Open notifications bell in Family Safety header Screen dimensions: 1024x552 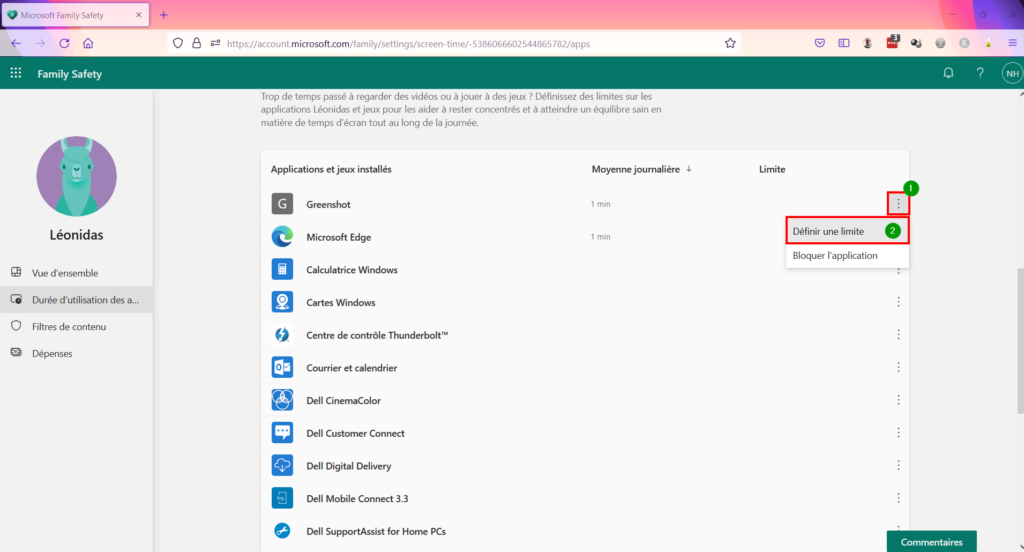pos(948,73)
